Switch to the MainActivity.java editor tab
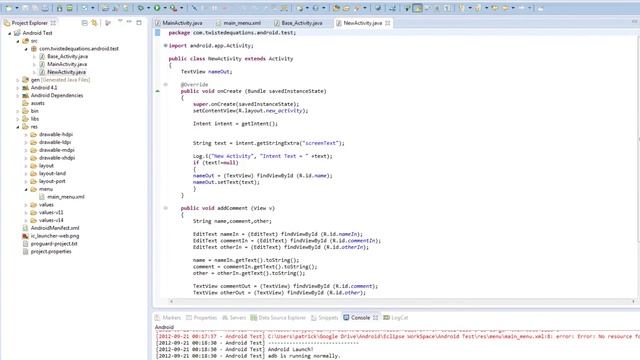 pyautogui.click(x=179, y=23)
